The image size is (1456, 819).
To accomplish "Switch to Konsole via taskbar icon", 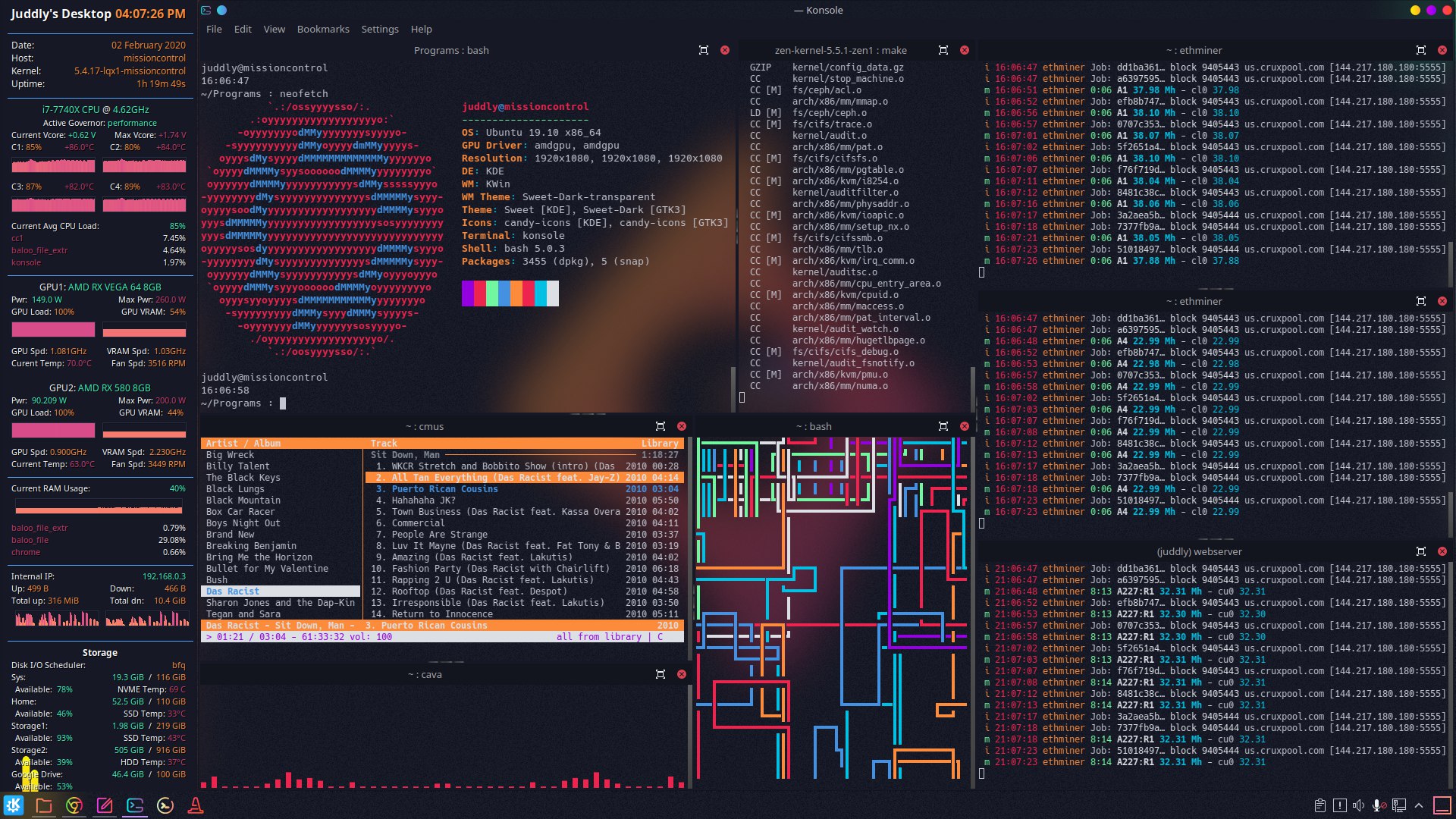I will coord(135,805).
